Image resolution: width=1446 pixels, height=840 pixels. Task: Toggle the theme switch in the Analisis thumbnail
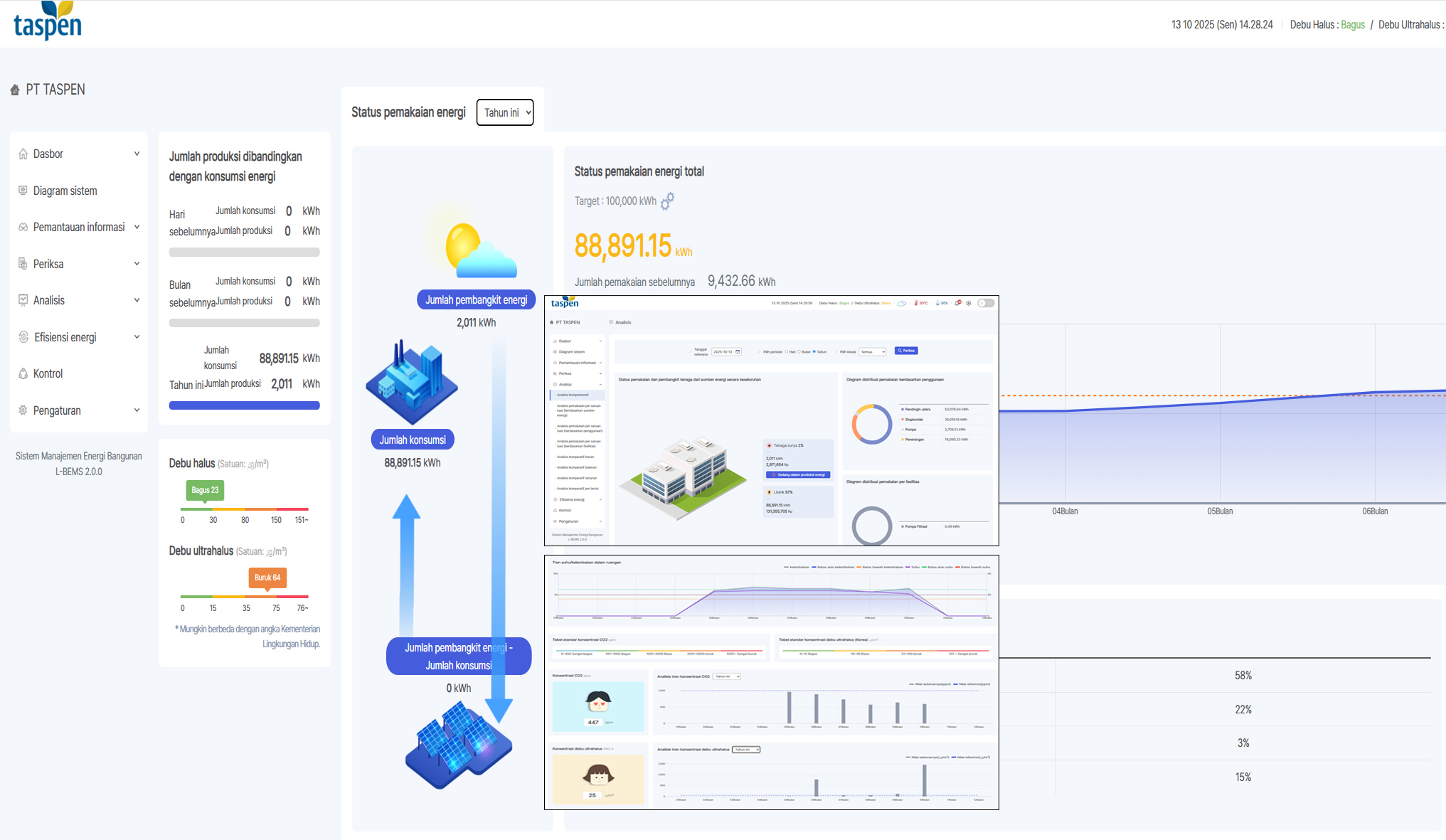(x=985, y=303)
